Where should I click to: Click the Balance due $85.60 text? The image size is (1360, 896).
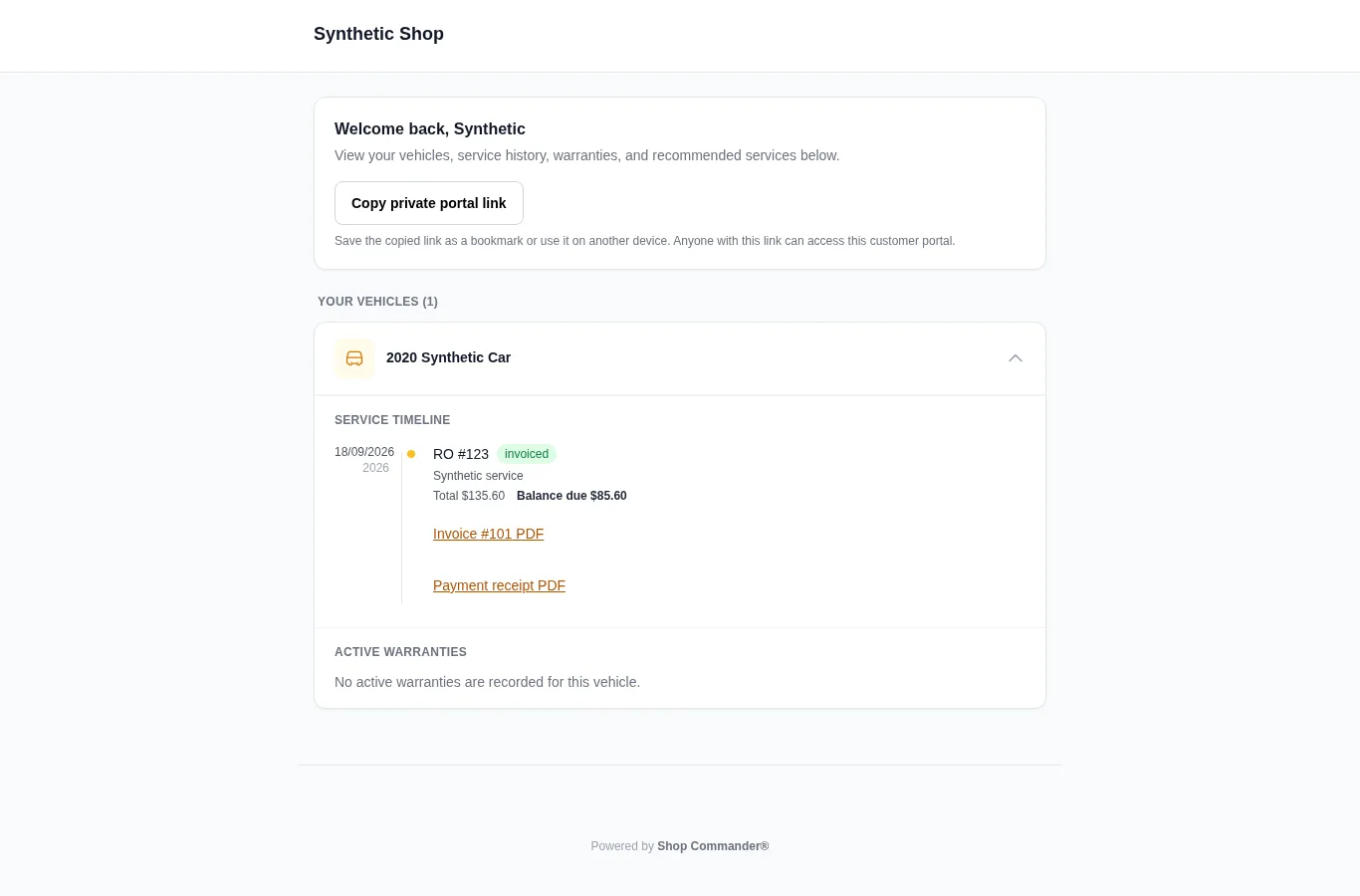click(x=571, y=496)
